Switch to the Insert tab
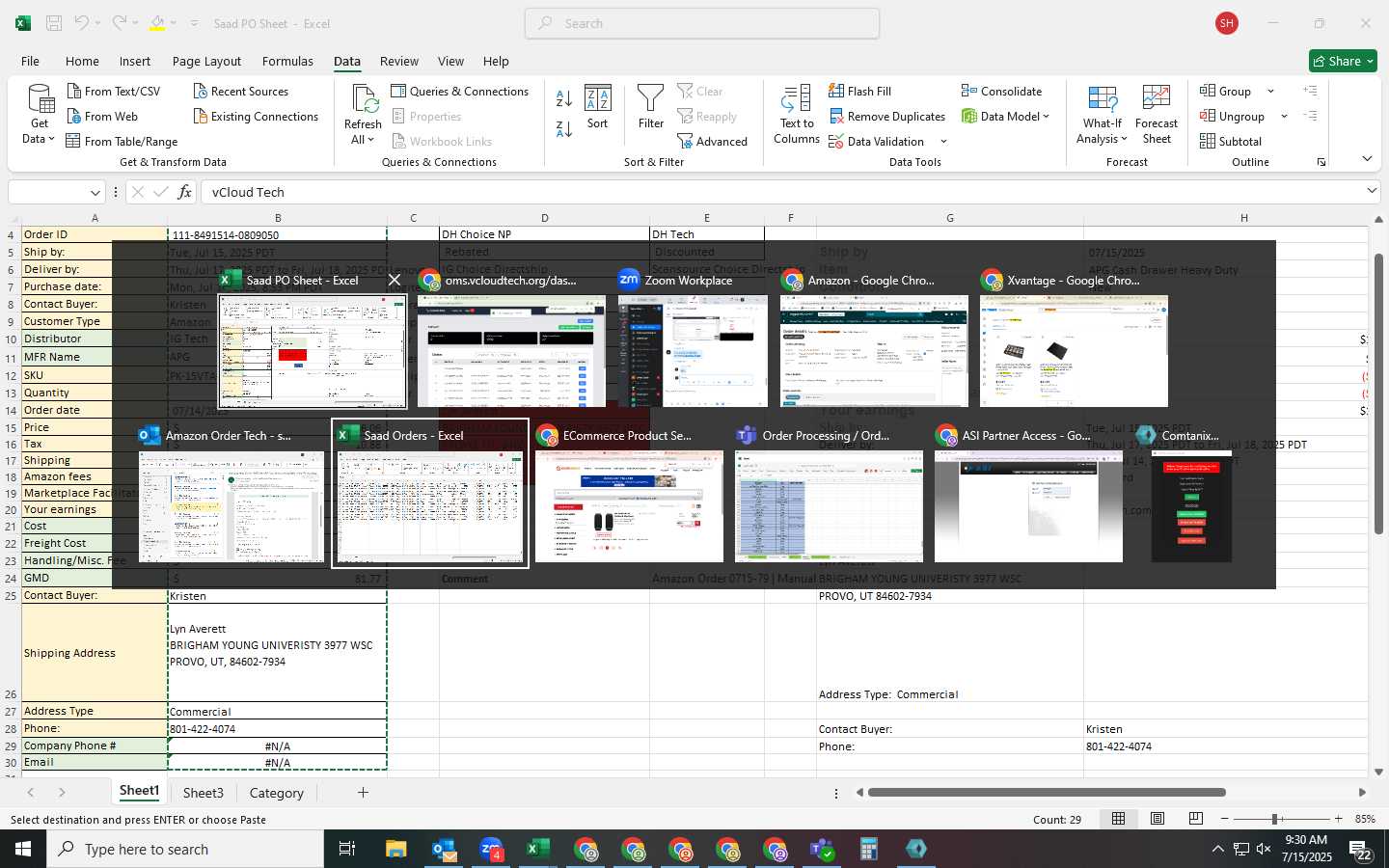Viewport: 1389px width, 868px height. pyautogui.click(x=135, y=61)
